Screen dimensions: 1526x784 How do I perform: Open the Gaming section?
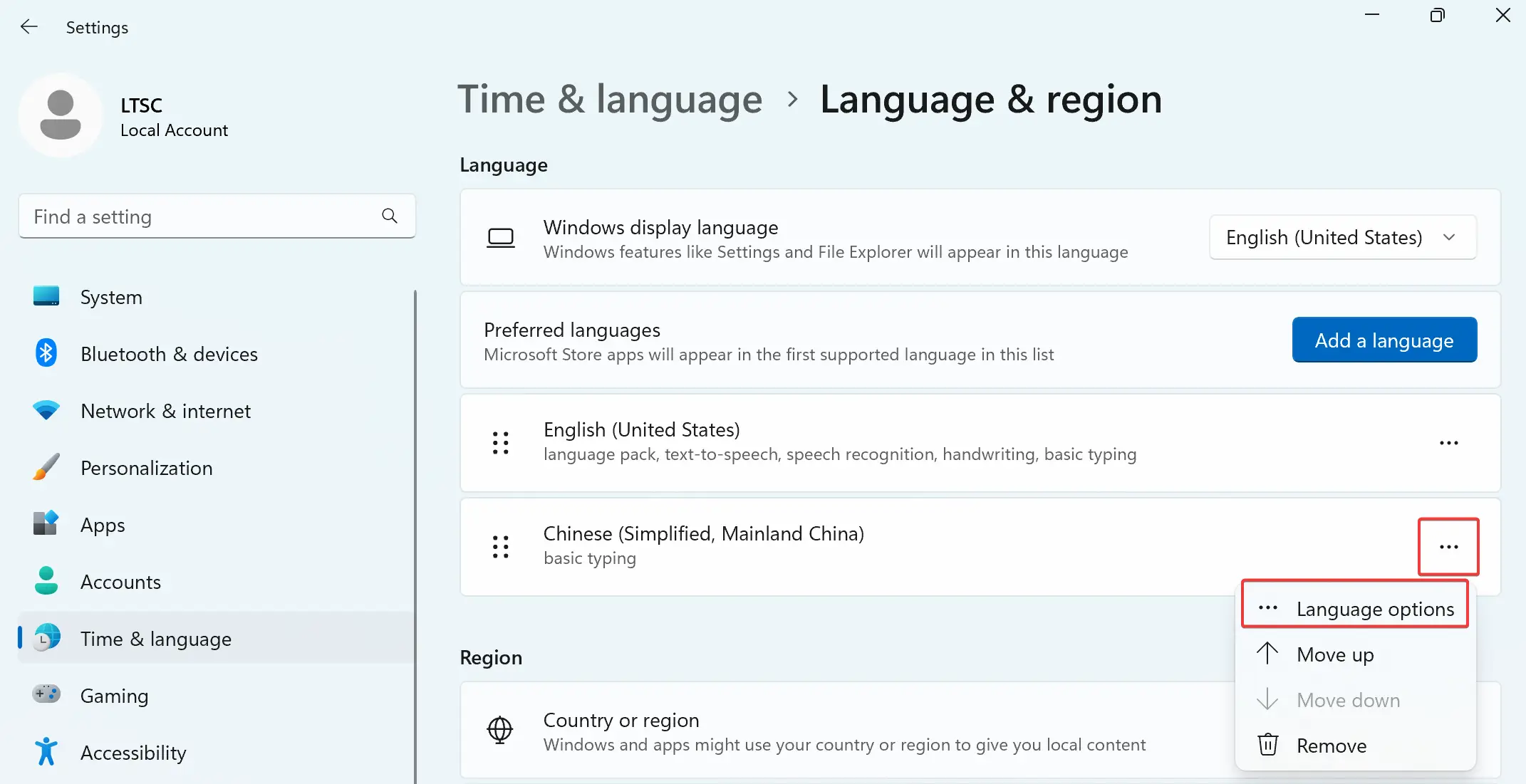[114, 696]
